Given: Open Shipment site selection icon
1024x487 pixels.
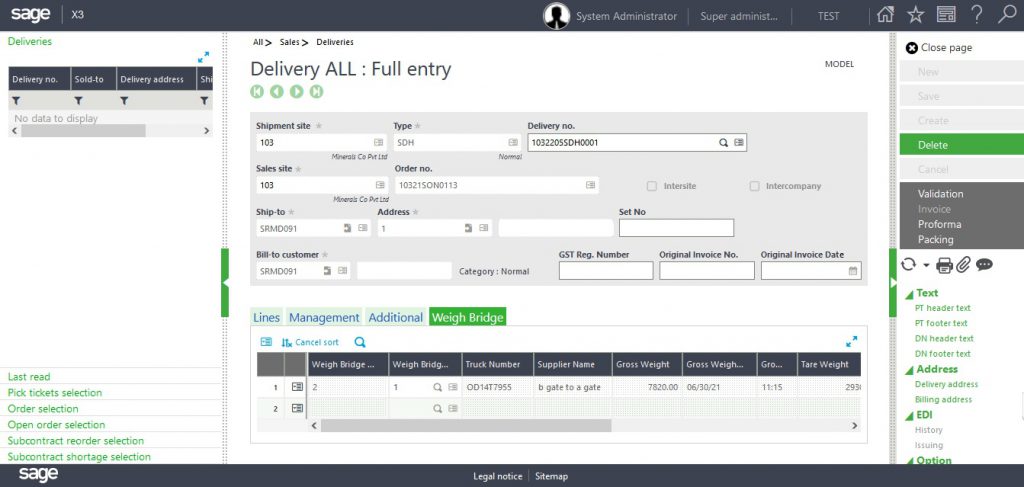Looking at the screenshot, I should coord(378,142).
